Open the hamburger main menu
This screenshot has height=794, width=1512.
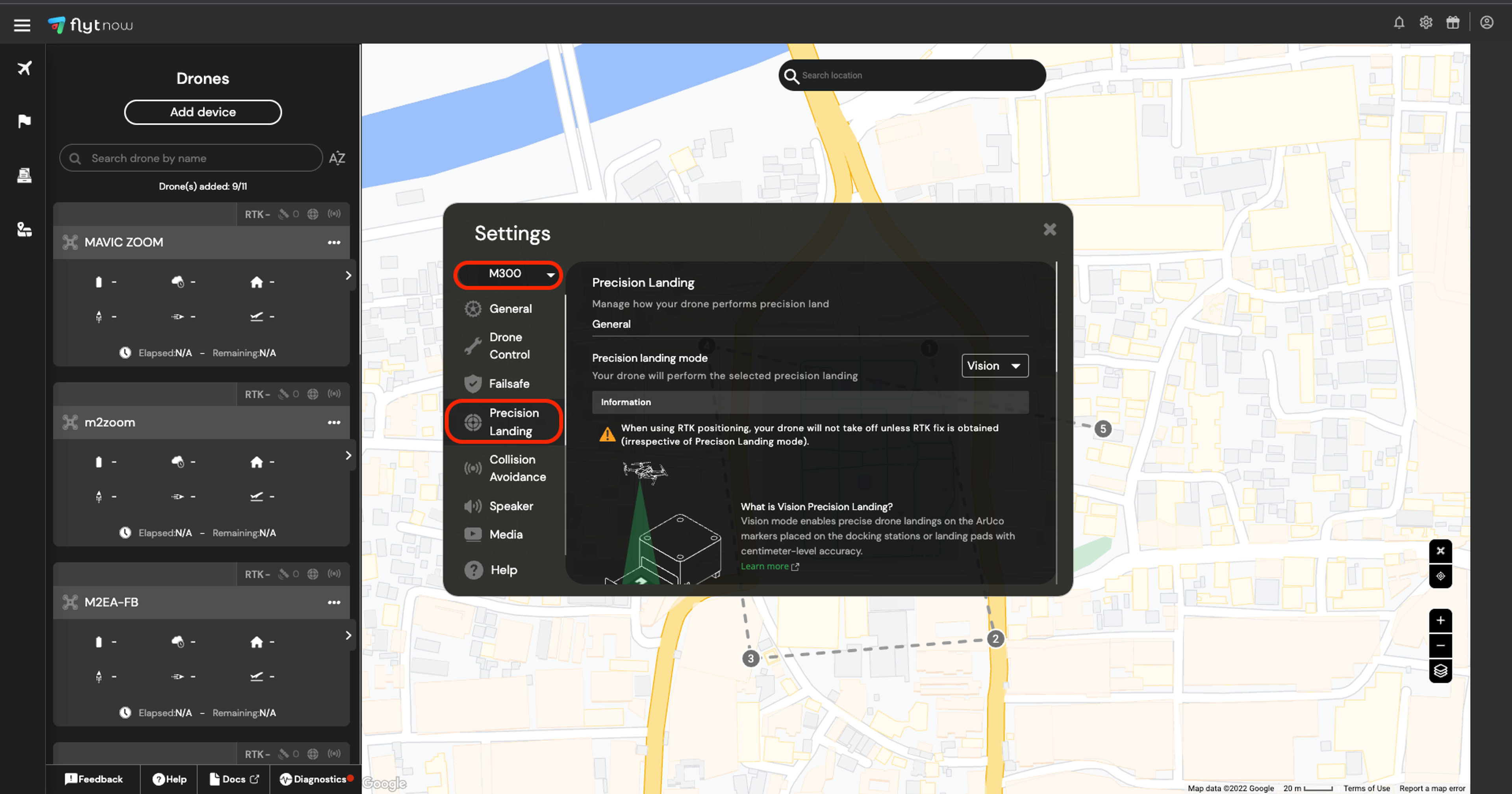click(22, 25)
